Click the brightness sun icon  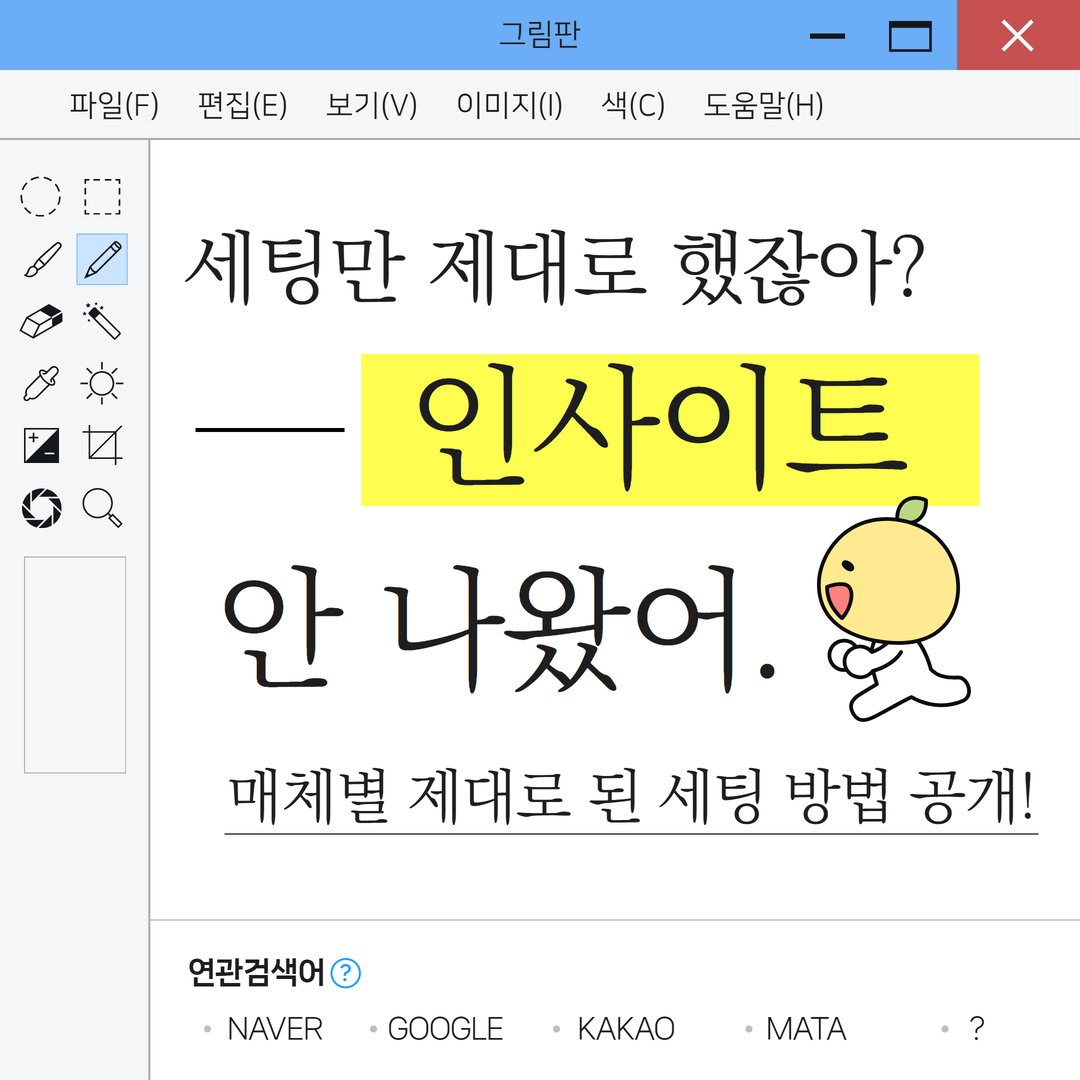pos(102,383)
